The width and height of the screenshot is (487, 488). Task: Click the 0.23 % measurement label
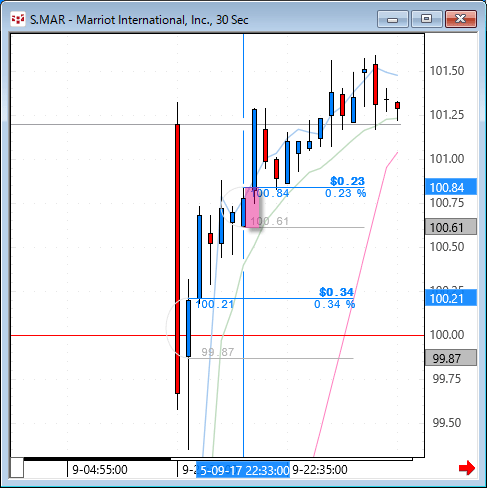[346, 193]
